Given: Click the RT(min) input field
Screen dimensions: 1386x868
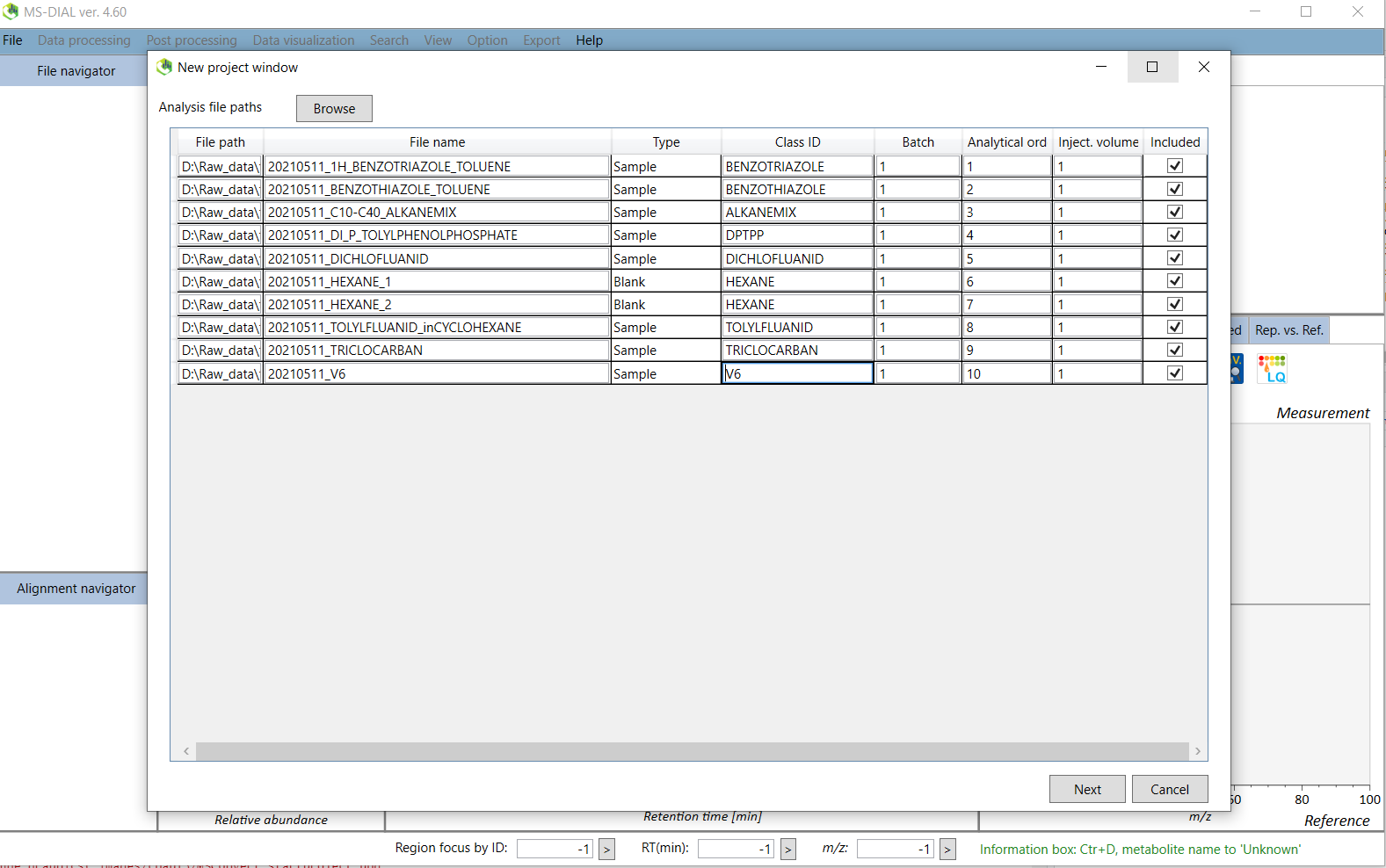Looking at the screenshot, I should tap(736, 849).
